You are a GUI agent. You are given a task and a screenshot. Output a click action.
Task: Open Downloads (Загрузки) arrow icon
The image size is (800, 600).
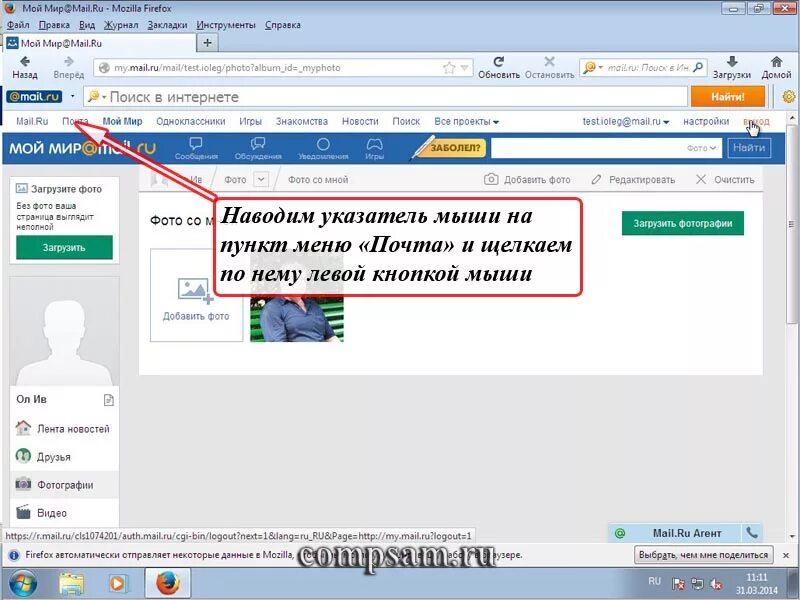(x=732, y=62)
